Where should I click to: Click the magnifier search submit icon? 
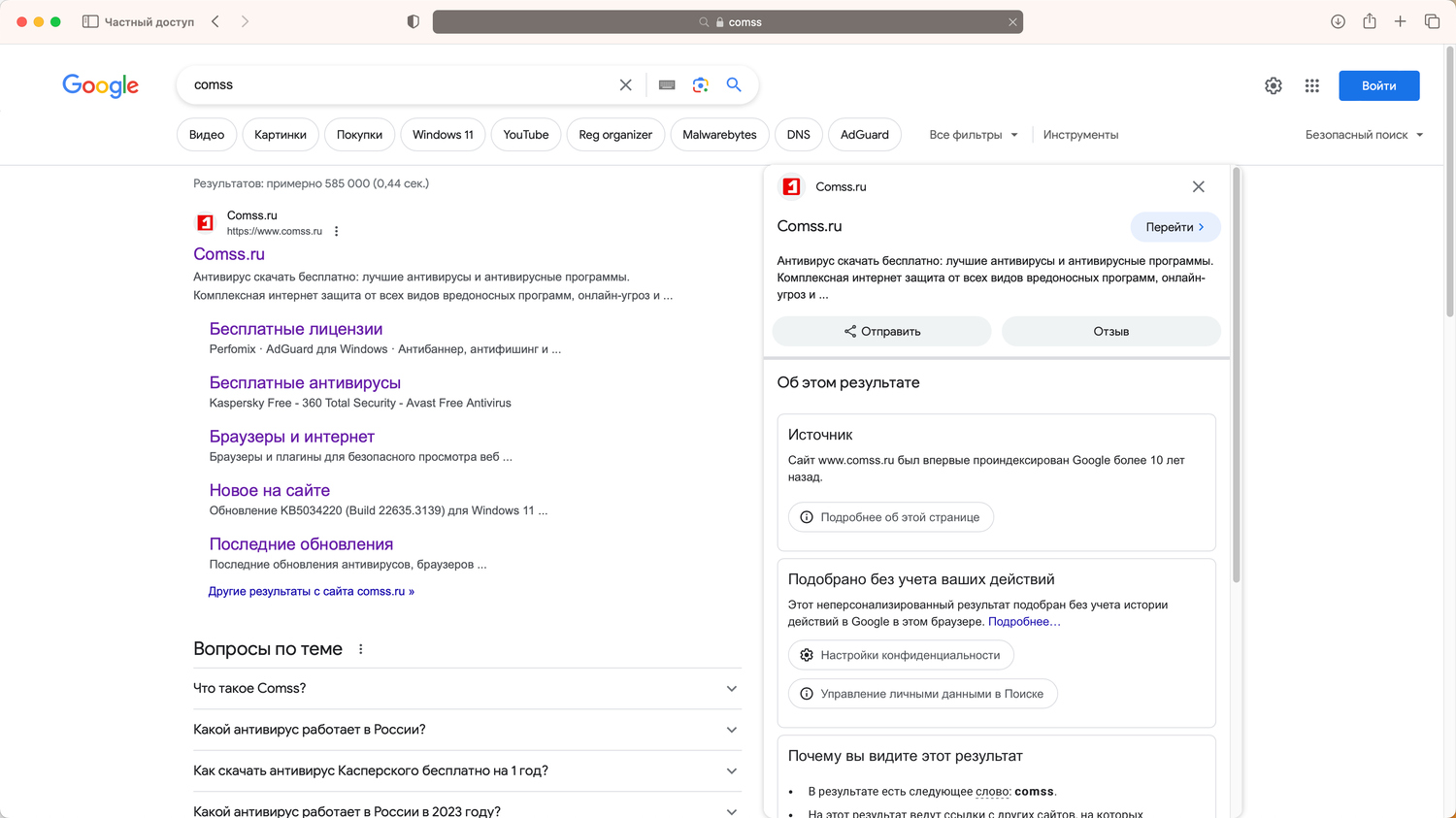[734, 85]
